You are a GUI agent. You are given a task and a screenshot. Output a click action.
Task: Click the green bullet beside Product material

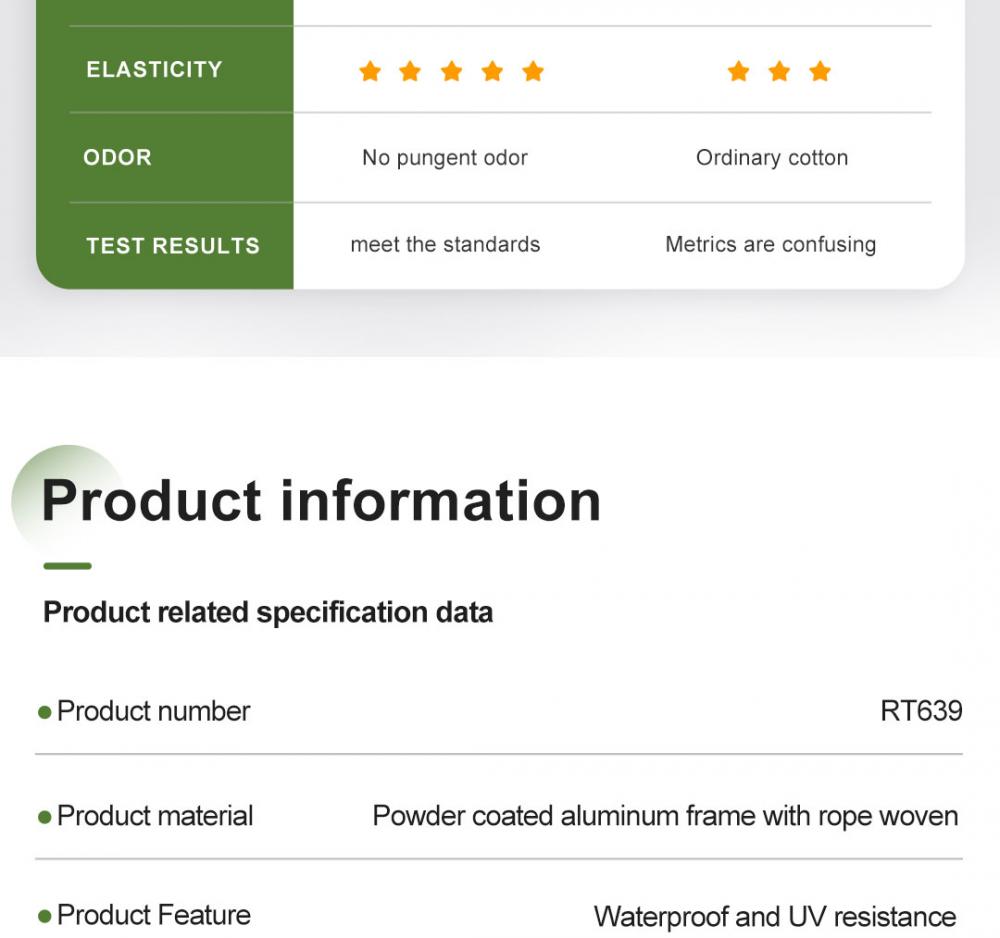coord(45,817)
